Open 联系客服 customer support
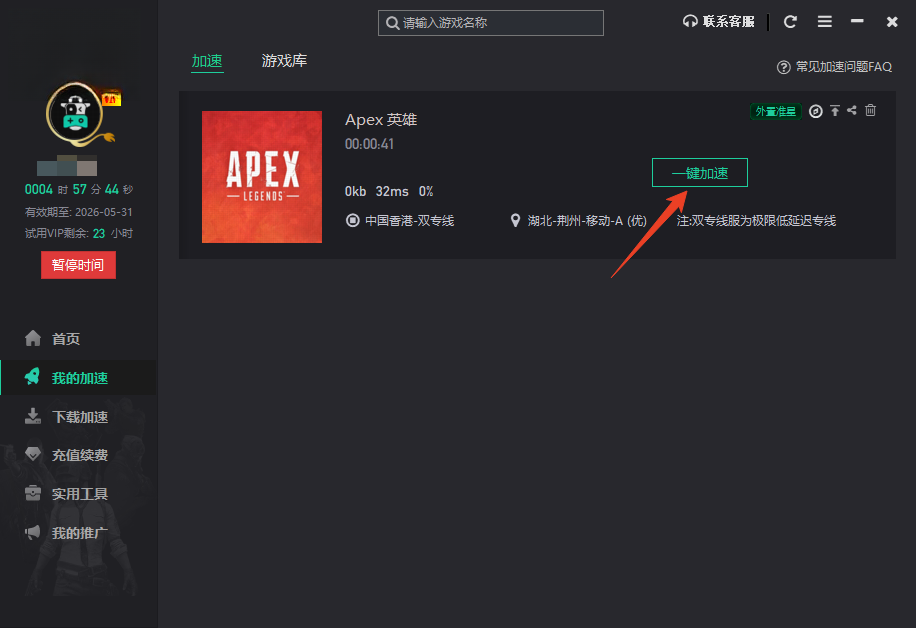Screen dimensions: 916x628 tap(719, 22)
